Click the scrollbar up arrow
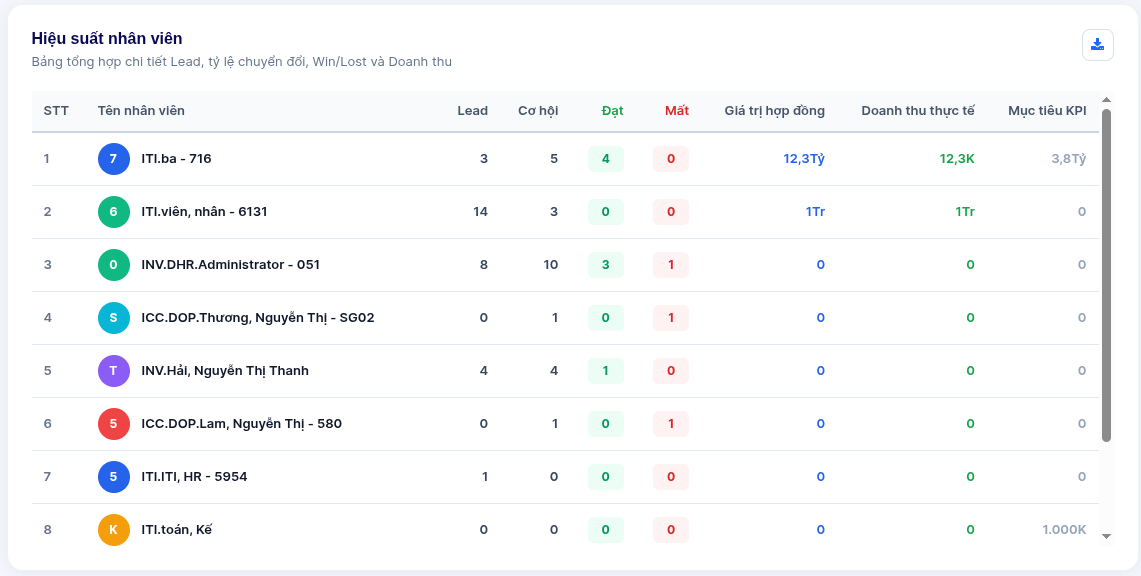Viewport: 1141px width, 576px height. coord(1107,100)
